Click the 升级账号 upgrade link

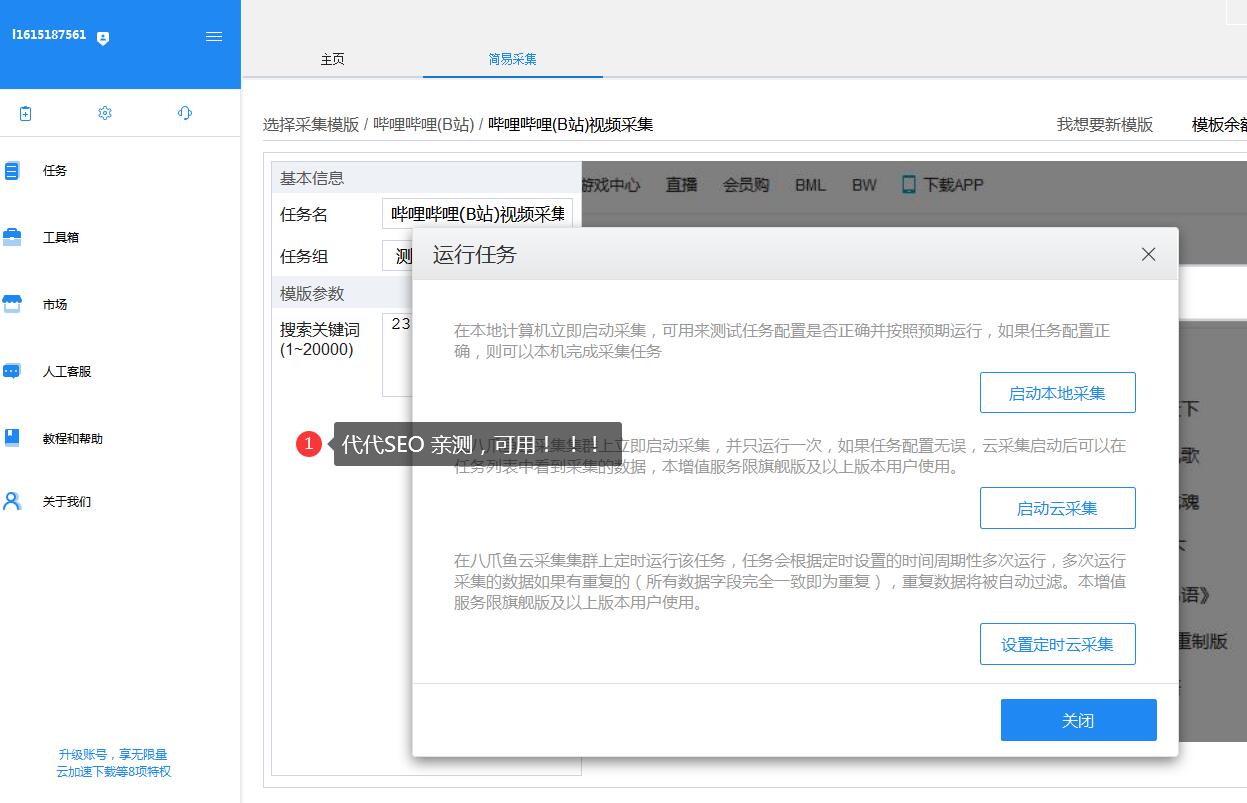coord(113,763)
